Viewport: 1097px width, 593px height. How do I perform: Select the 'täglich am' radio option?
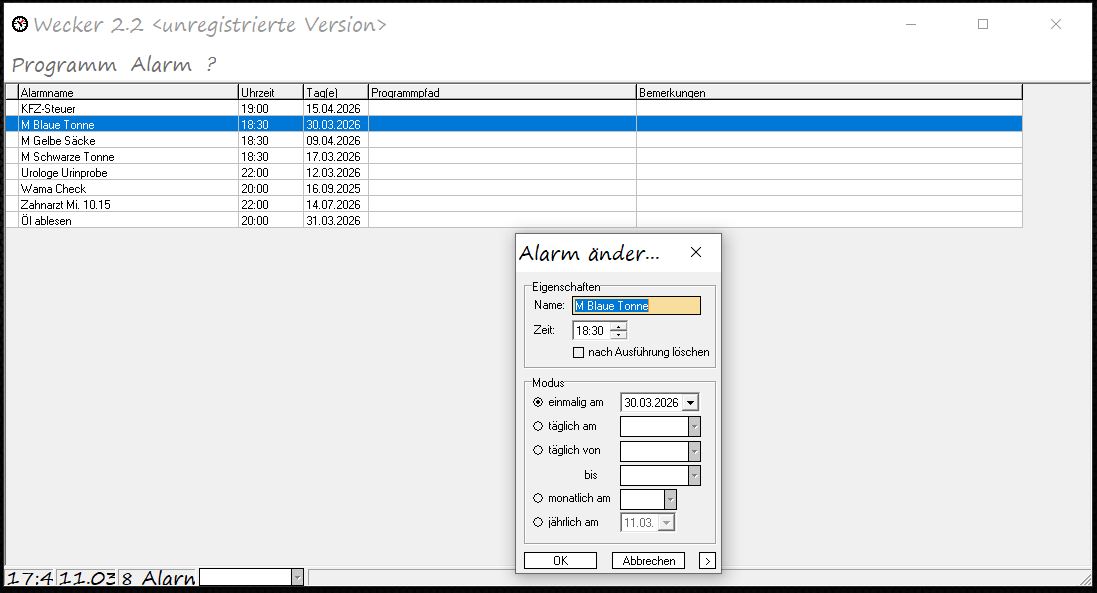click(539, 426)
